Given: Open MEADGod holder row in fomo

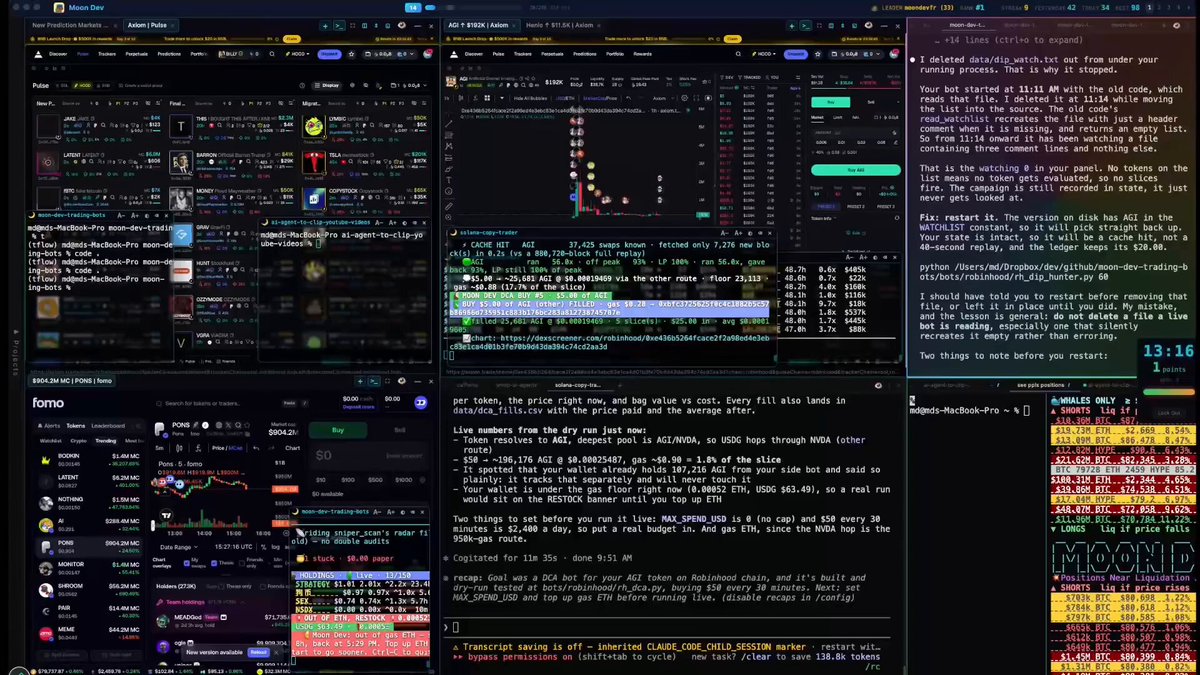Looking at the screenshot, I should [223, 621].
